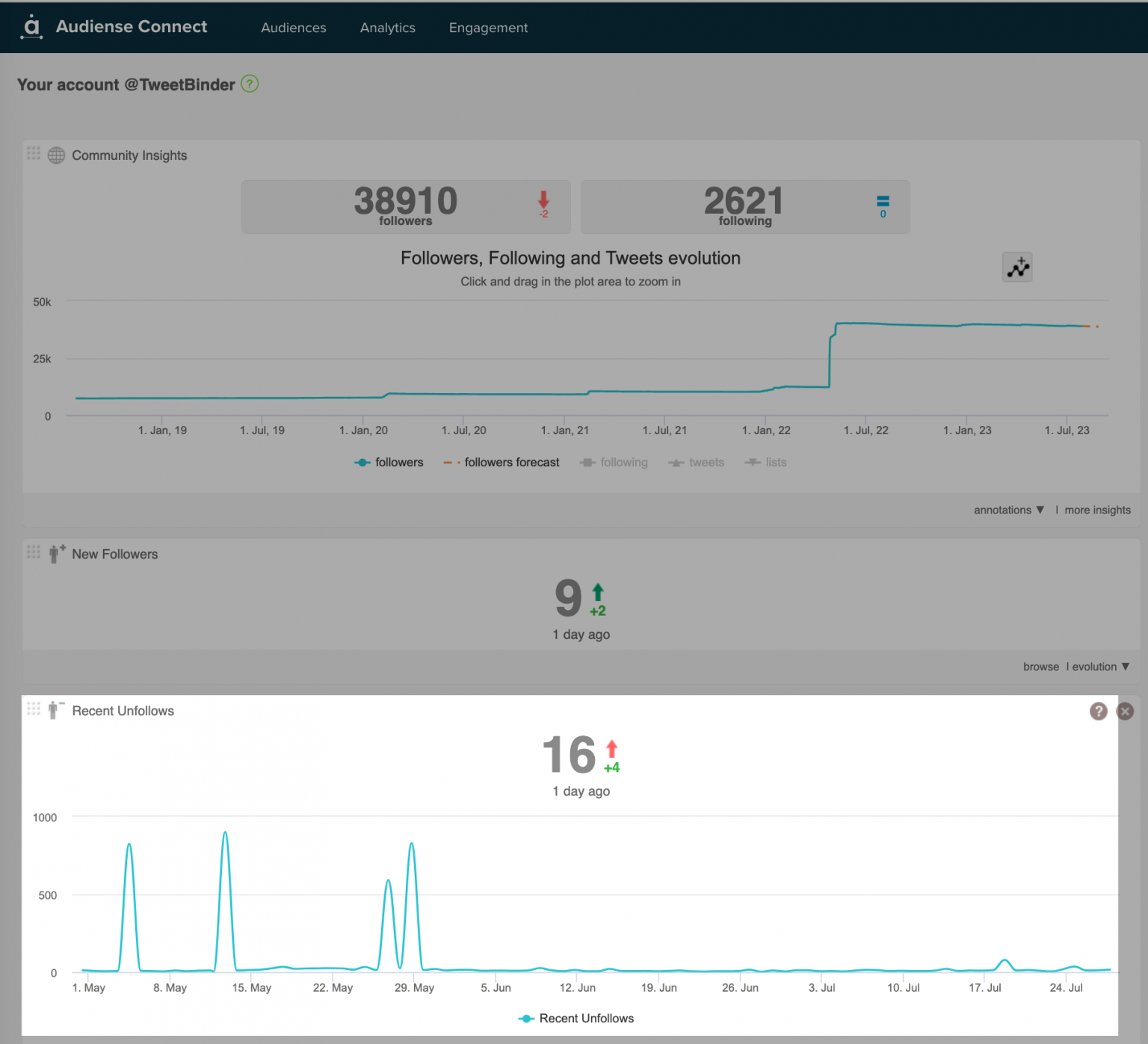The height and width of the screenshot is (1044, 1148).
Task: Select the Recent Unfollows legend marker
Action: pyautogui.click(x=526, y=1018)
